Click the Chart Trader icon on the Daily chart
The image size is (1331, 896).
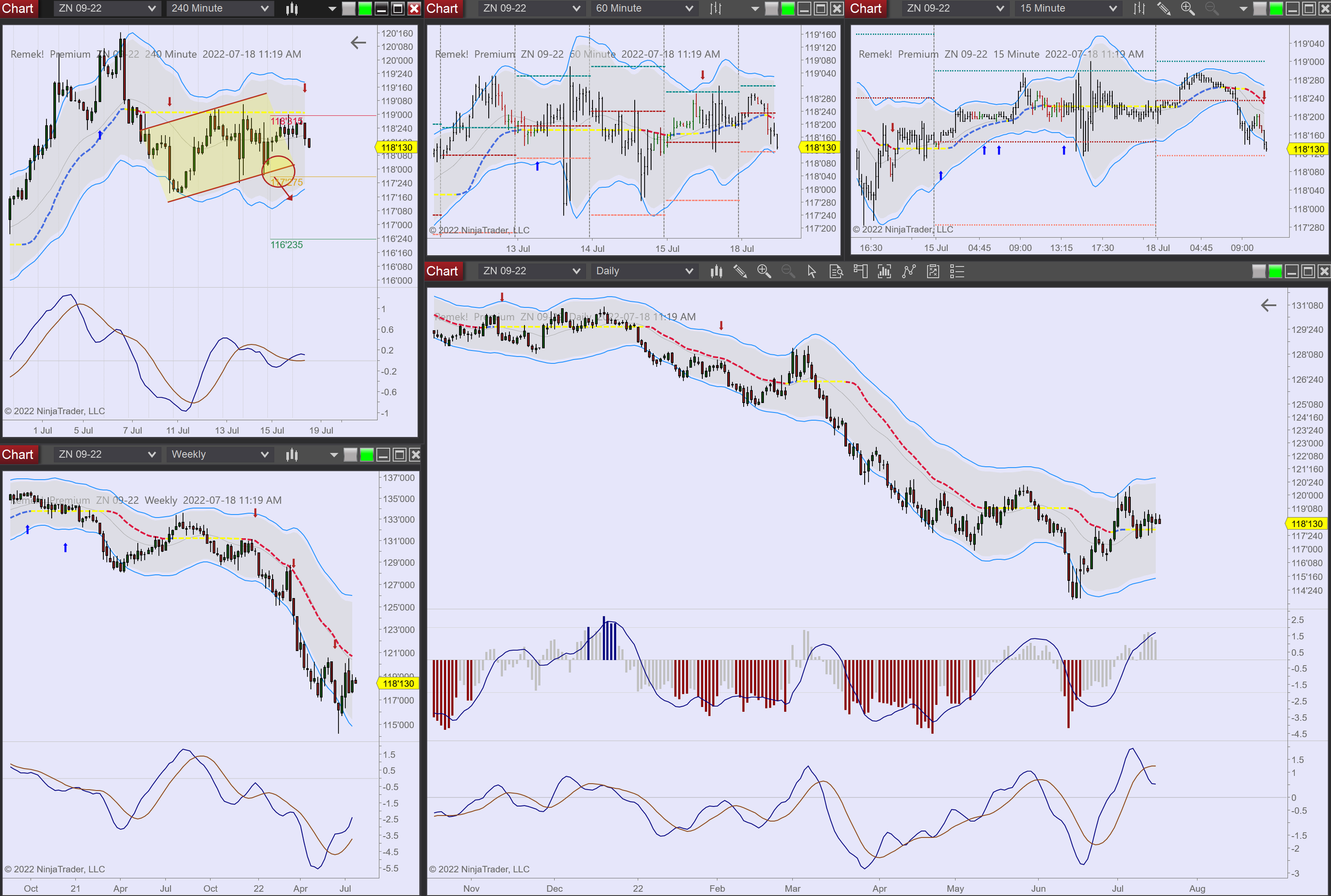pos(860,272)
